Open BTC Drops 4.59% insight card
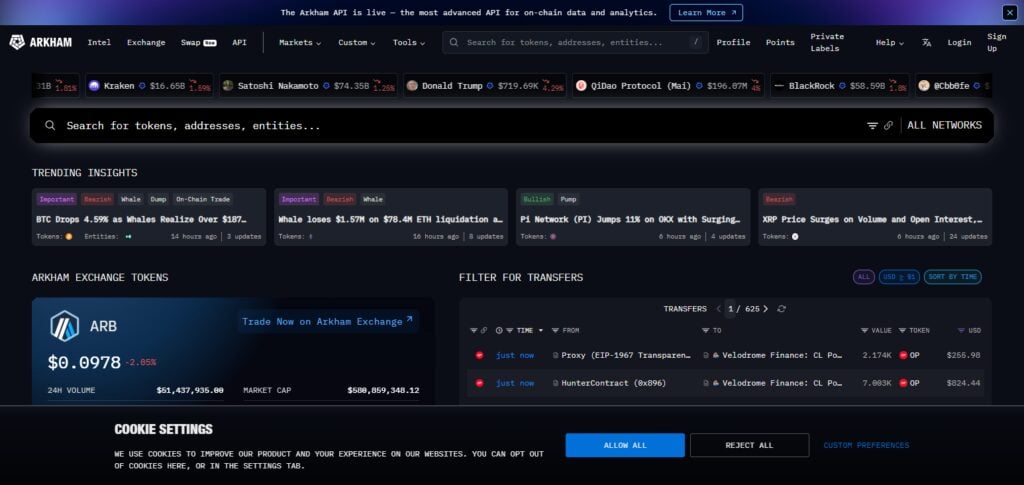Image resolution: width=1024 pixels, height=485 pixels. 149,217
